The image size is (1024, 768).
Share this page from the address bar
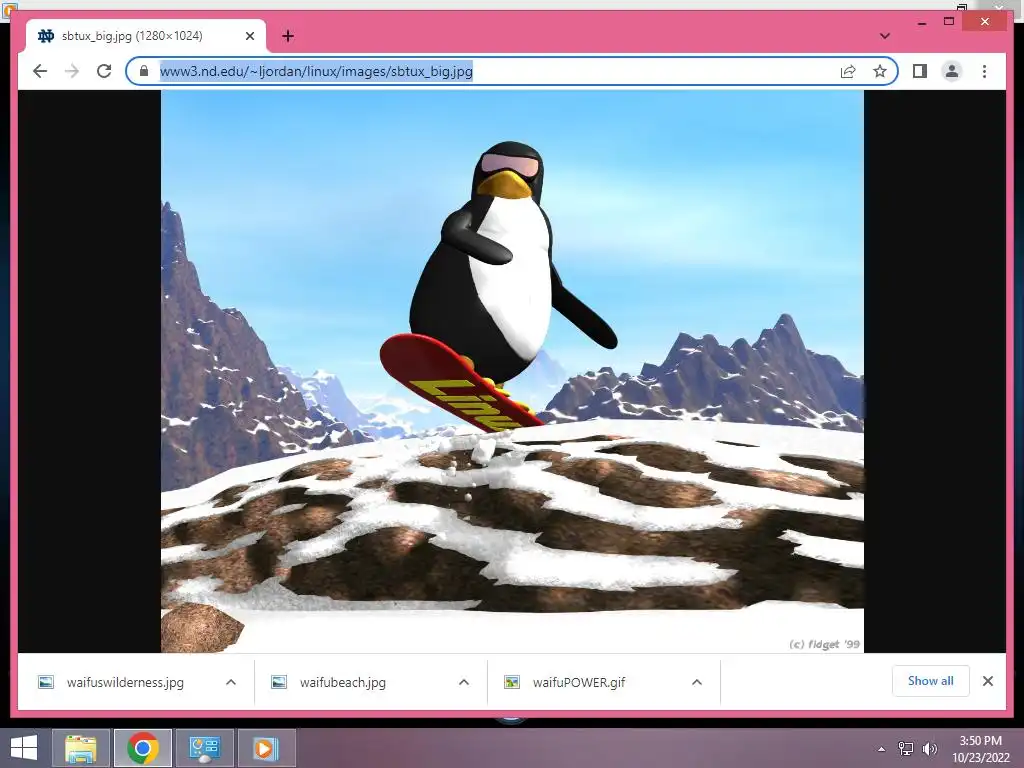848,71
